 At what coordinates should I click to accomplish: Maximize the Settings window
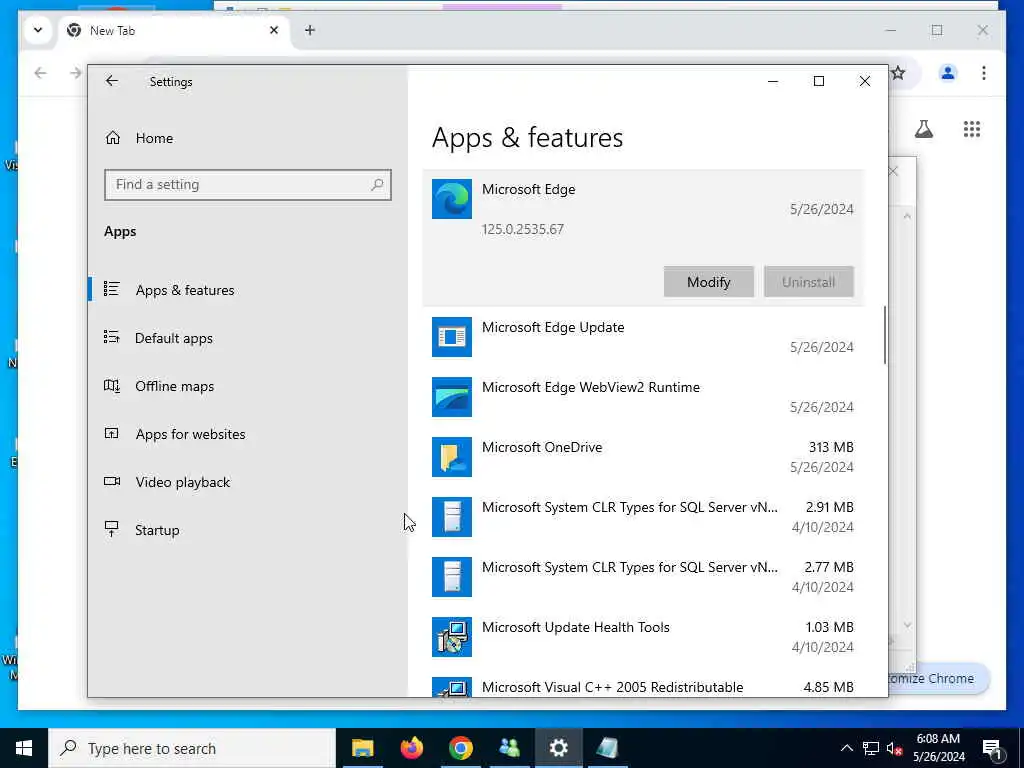click(818, 81)
